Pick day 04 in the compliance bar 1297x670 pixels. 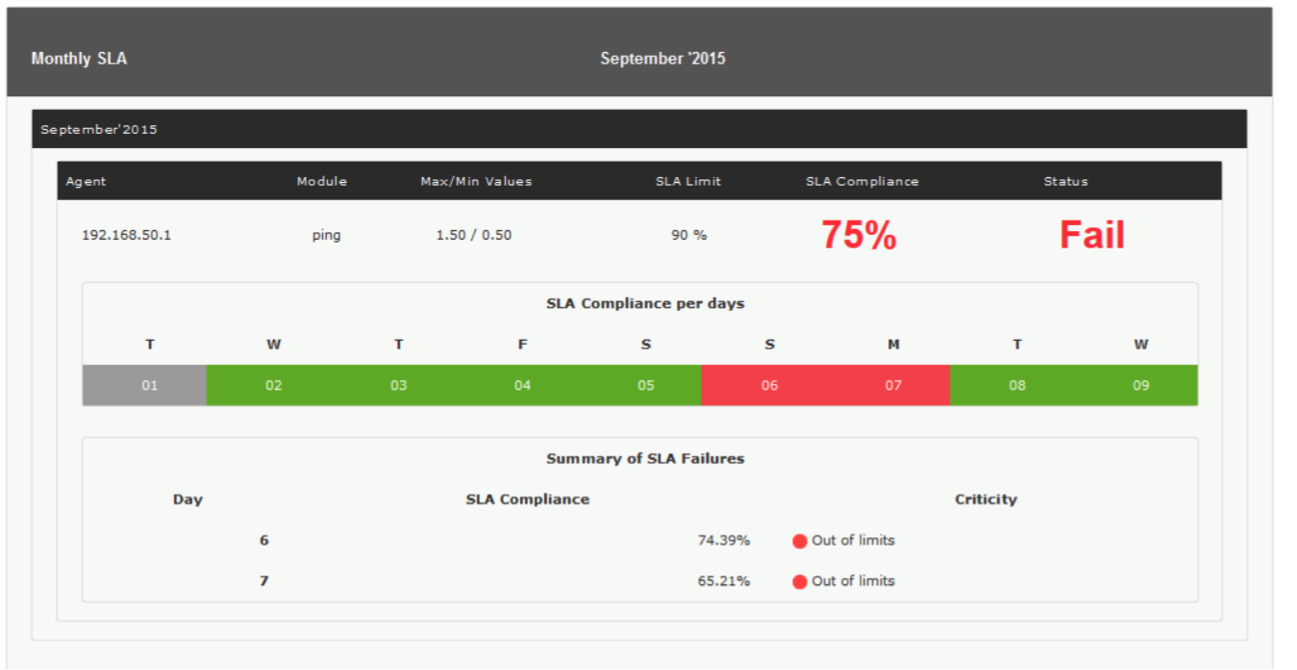(517, 385)
